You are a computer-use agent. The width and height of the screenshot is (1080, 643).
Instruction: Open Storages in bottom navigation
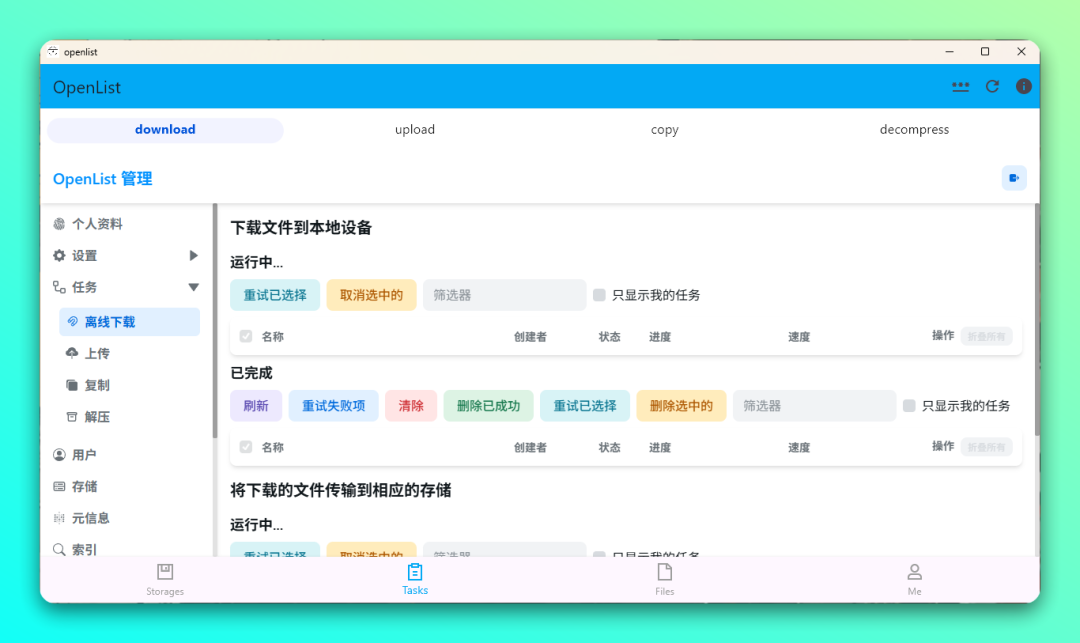pos(165,579)
